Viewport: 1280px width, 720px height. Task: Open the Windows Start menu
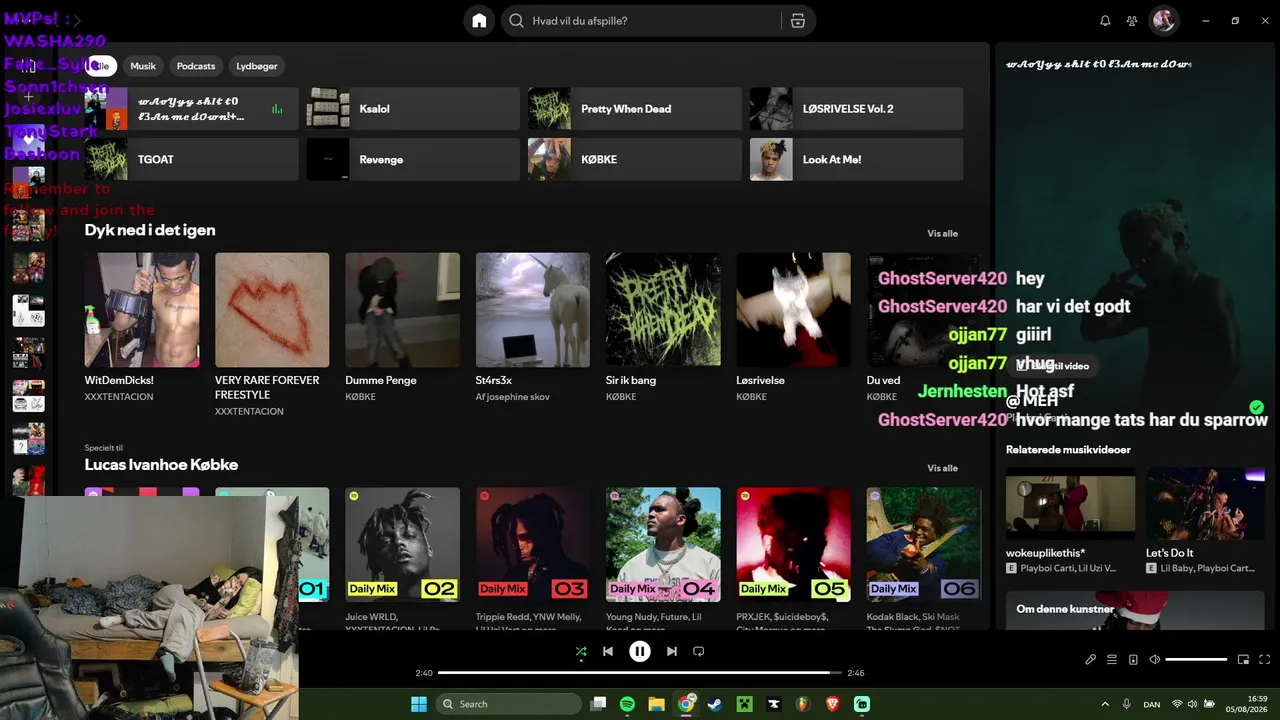[x=419, y=704]
